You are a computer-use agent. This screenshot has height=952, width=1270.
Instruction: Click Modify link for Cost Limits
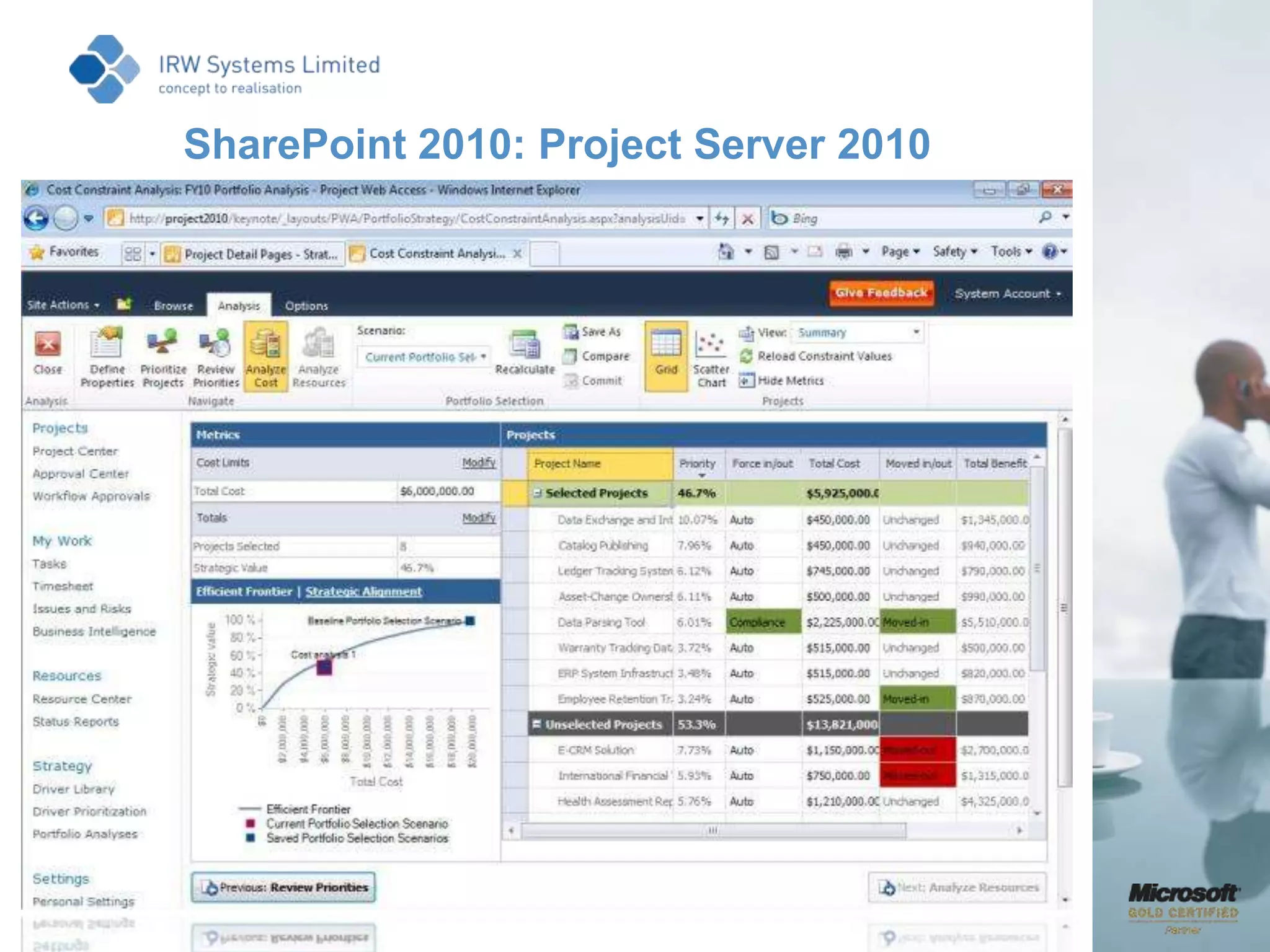click(479, 462)
